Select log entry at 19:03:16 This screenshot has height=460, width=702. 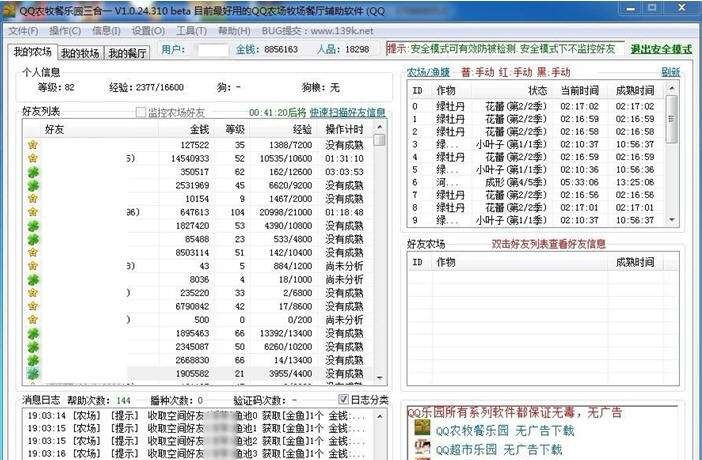point(197,453)
